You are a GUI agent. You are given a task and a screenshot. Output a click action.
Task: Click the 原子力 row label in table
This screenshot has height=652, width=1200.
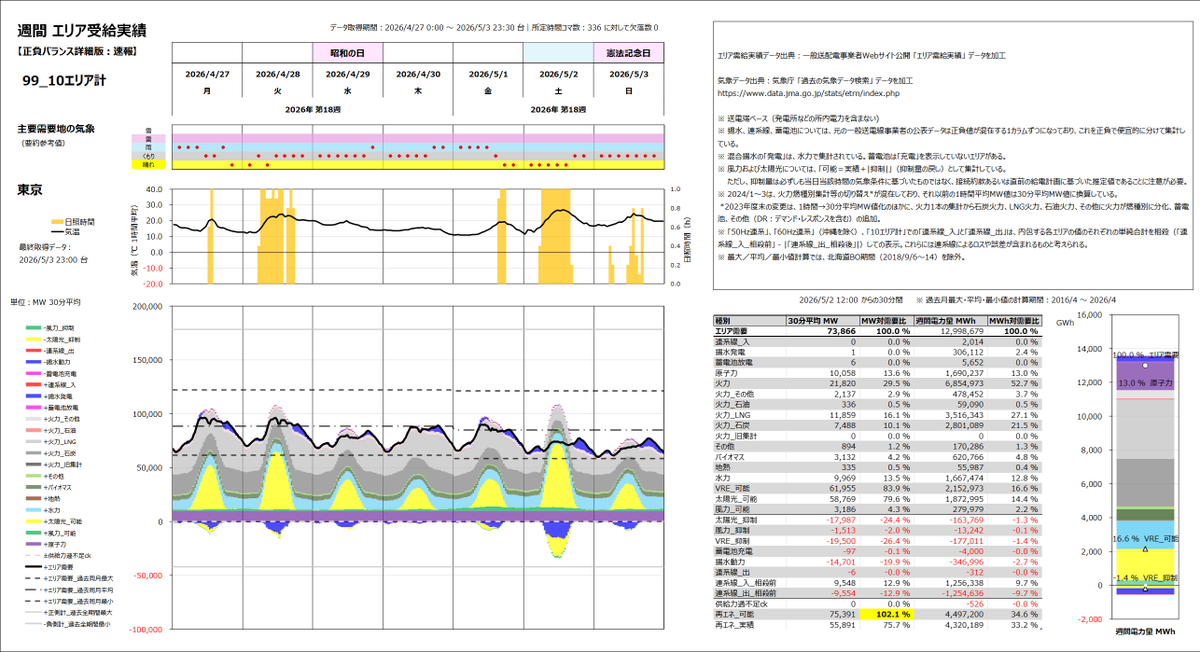point(725,371)
